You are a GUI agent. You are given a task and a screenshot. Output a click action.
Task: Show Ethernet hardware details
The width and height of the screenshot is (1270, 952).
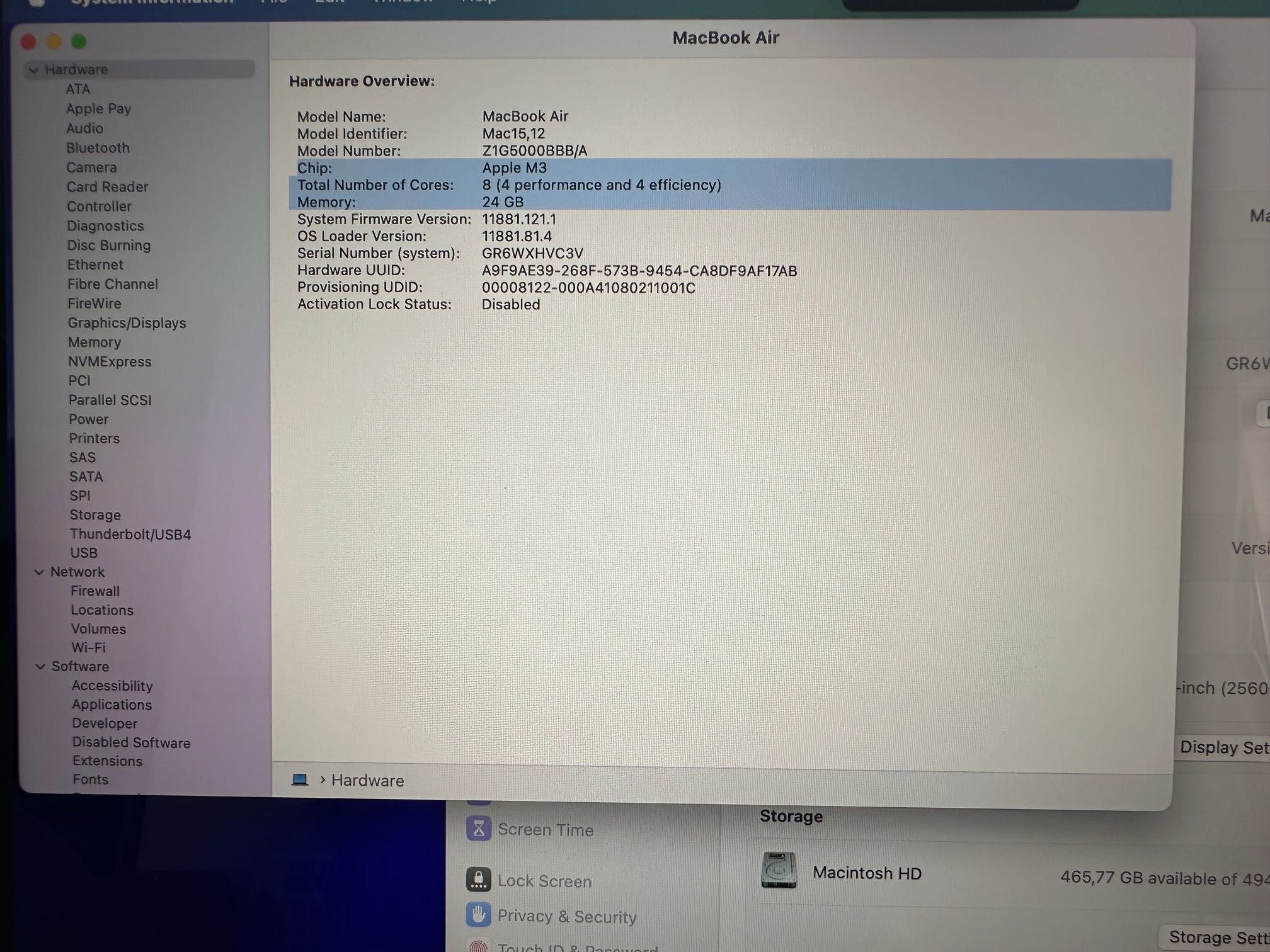(x=95, y=265)
